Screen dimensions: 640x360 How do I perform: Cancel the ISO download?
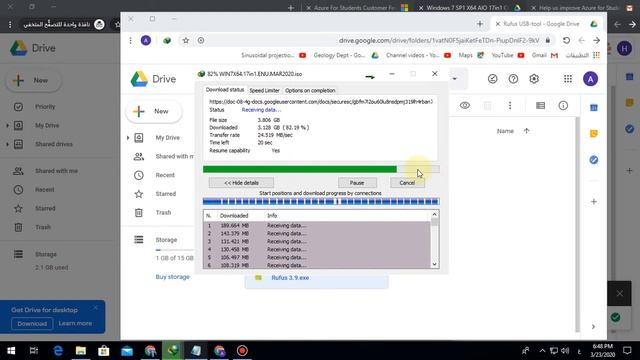click(x=407, y=183)
